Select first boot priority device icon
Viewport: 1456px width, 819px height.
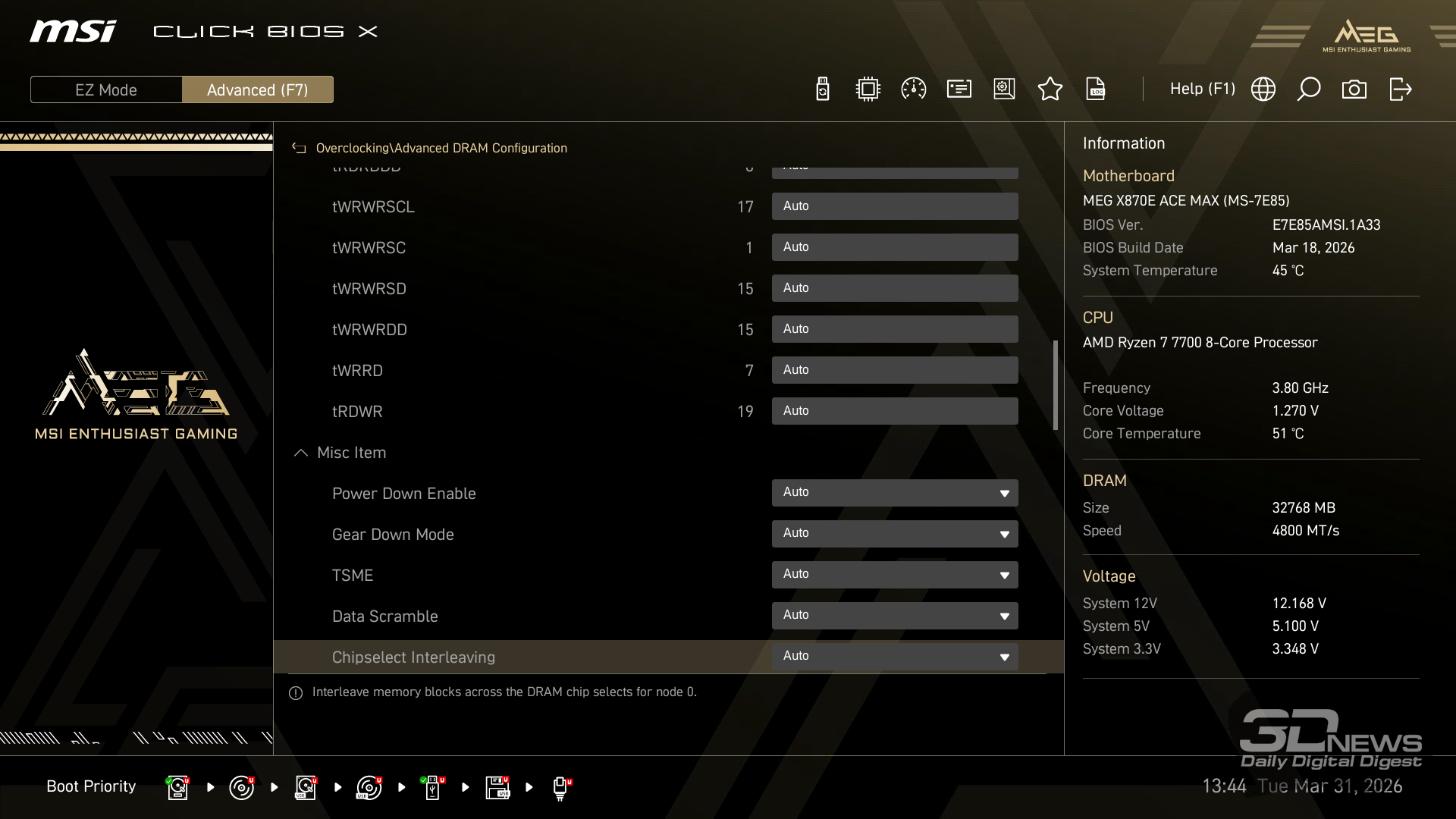177,787
